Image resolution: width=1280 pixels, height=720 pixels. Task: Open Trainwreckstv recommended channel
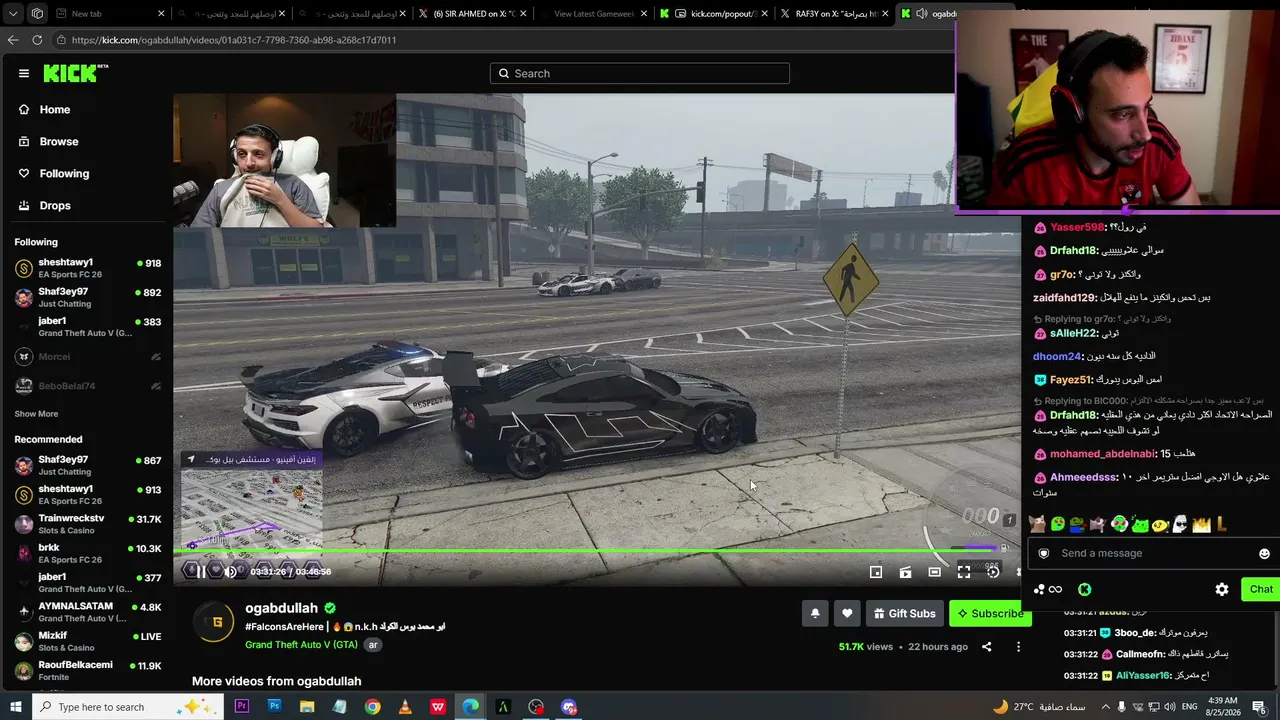88,524
